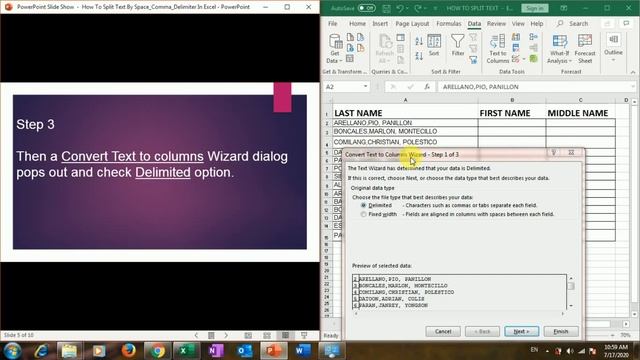Click Text to Columns ribbon button

[x=498, y=49]
